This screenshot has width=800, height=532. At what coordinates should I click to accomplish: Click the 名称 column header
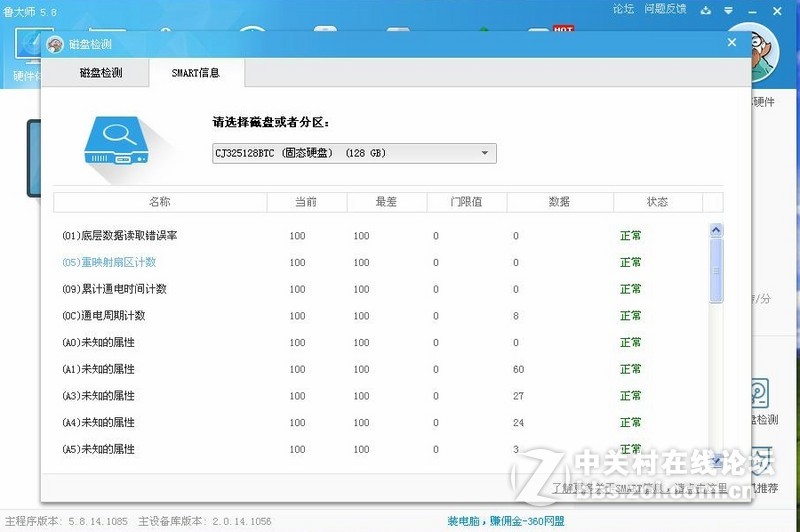pos(160,201)
